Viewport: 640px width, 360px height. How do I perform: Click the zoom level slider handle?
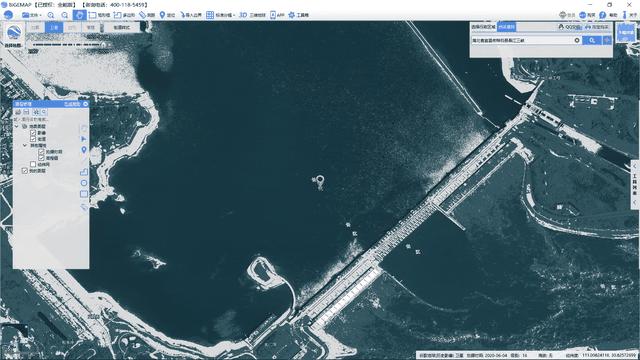(x=104, y=44)
